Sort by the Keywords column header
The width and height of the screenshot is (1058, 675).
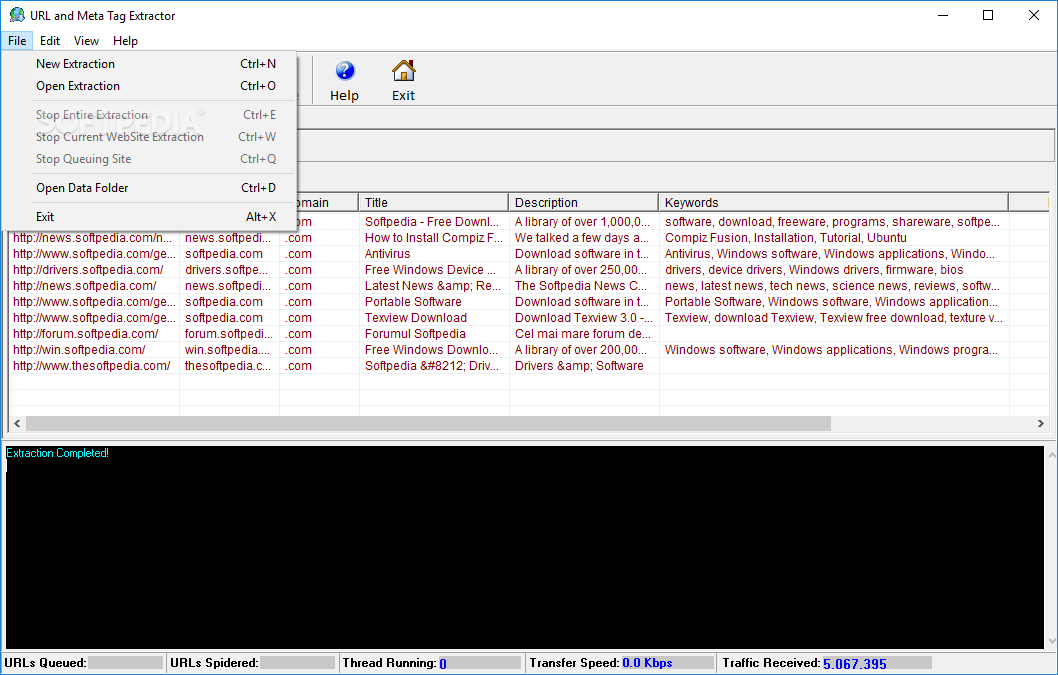tap(833, 202)
